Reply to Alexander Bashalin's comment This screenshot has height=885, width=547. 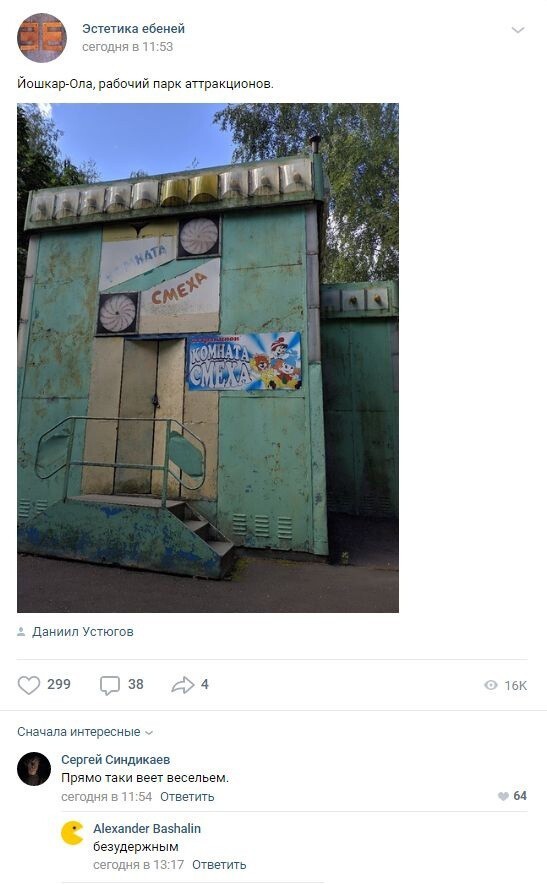[219, 865]
